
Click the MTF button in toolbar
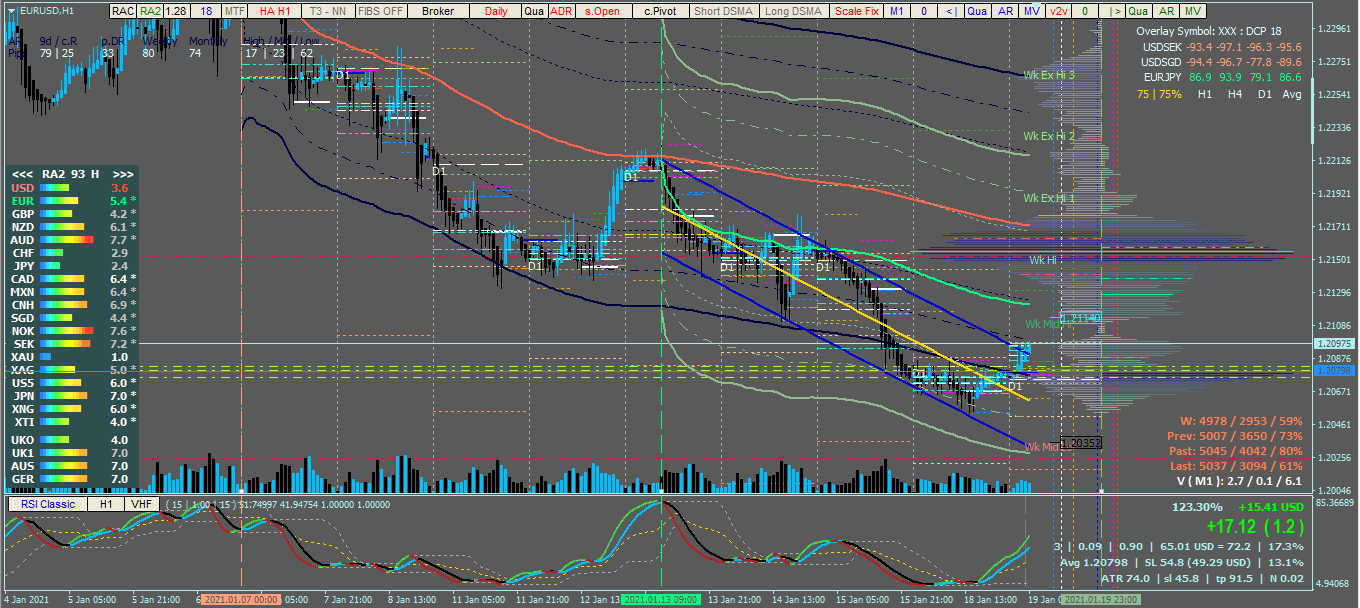coord(234,11)
